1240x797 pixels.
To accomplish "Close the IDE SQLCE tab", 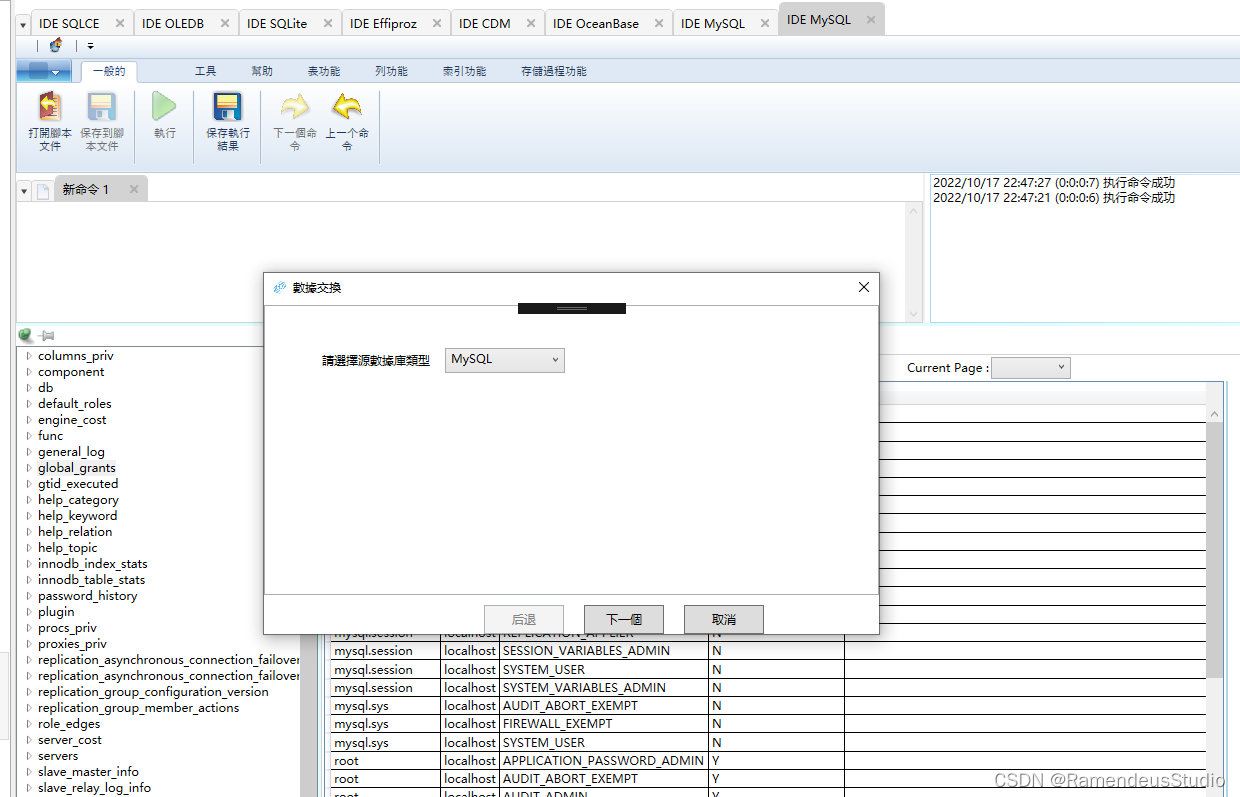I will 120,23.
